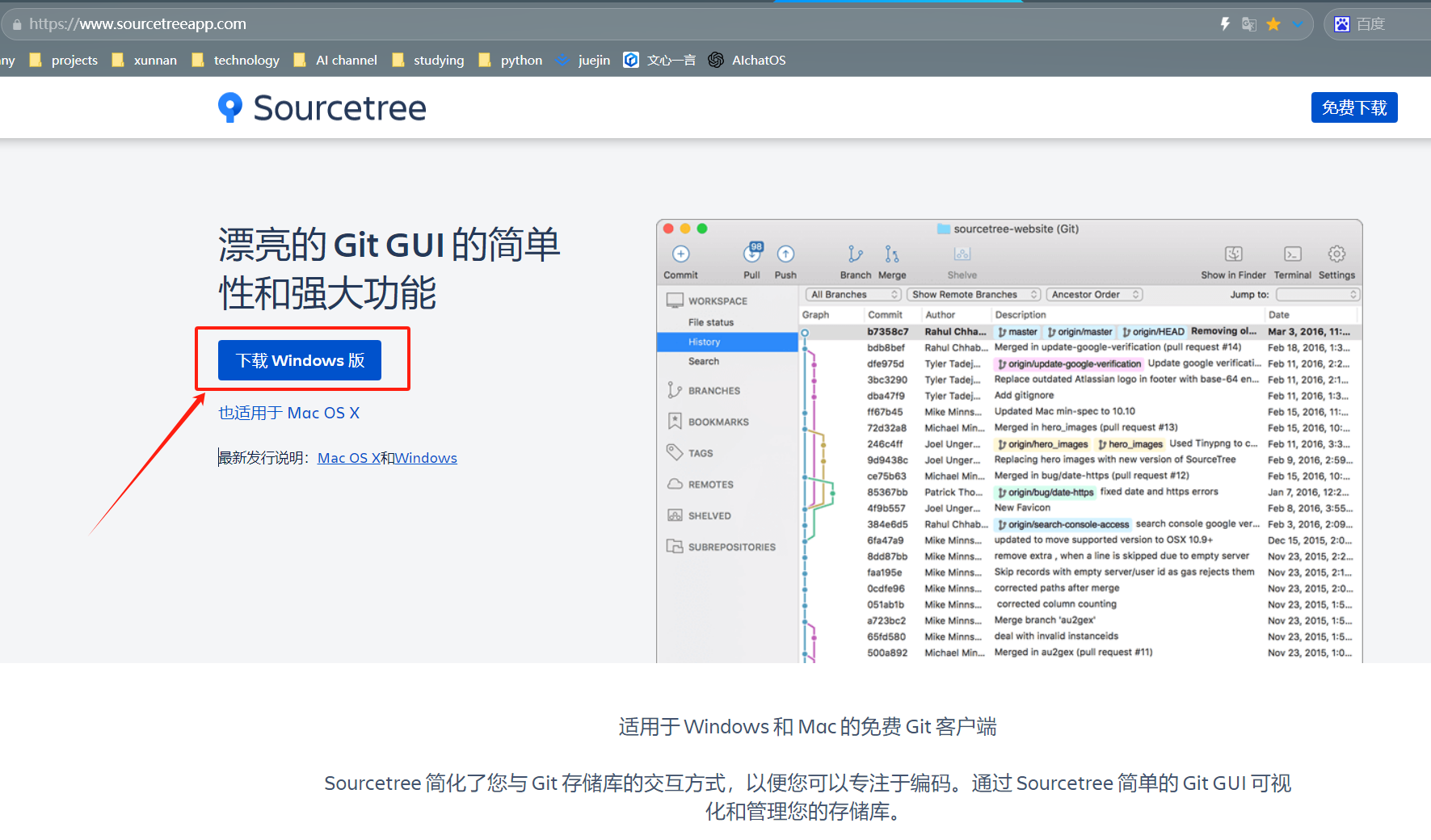Click the Baidu paw search engine icon
Viewport: 1431px width, 840px height.
coord(1342,24)
